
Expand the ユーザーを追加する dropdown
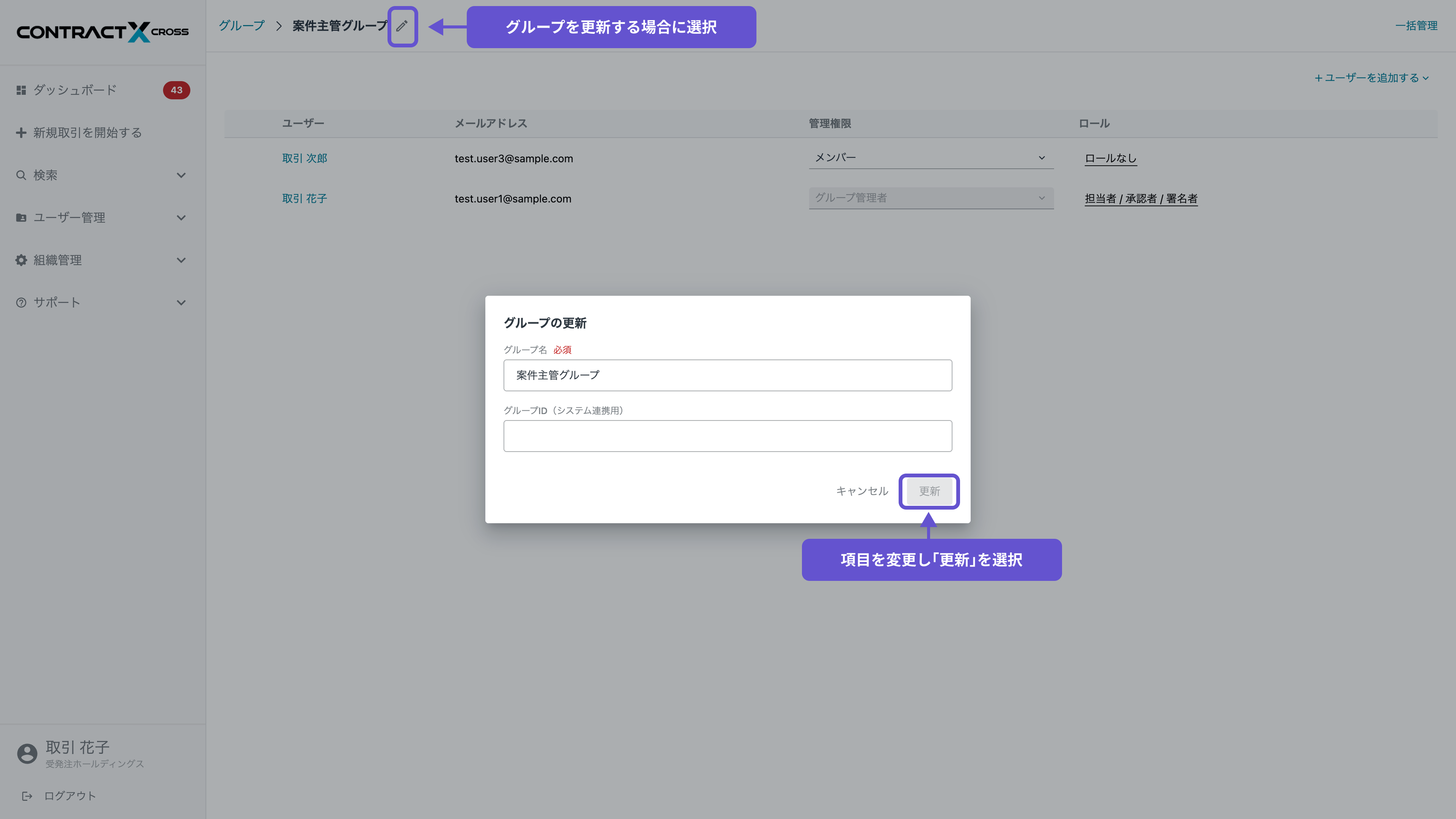(1371, 78)
